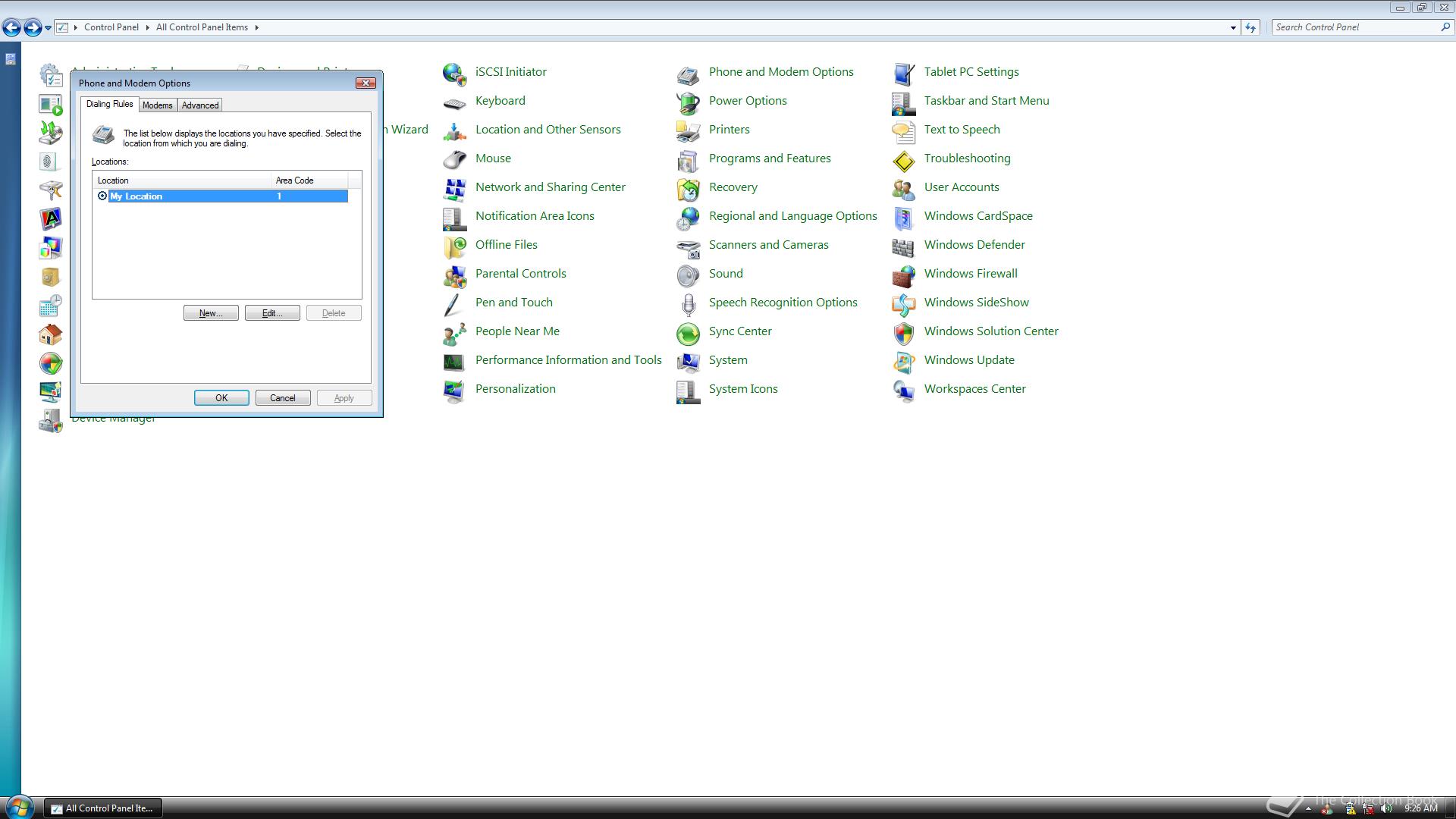1456x819 pixels.
Task: Open the recent pages dropdown arrow
Action: tap(48, 27)
